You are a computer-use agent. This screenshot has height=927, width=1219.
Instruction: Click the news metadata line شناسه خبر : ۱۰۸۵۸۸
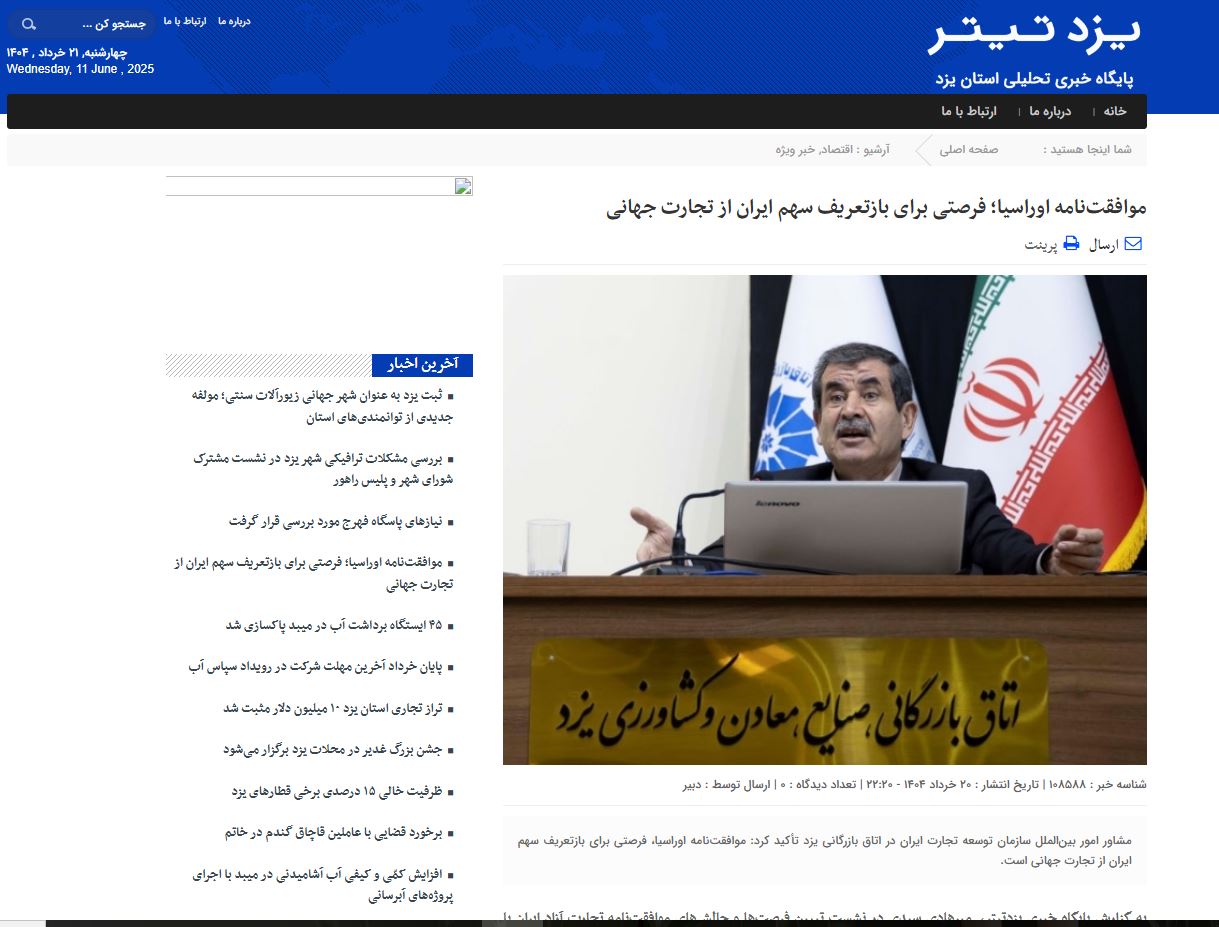(x=915, y=785)
